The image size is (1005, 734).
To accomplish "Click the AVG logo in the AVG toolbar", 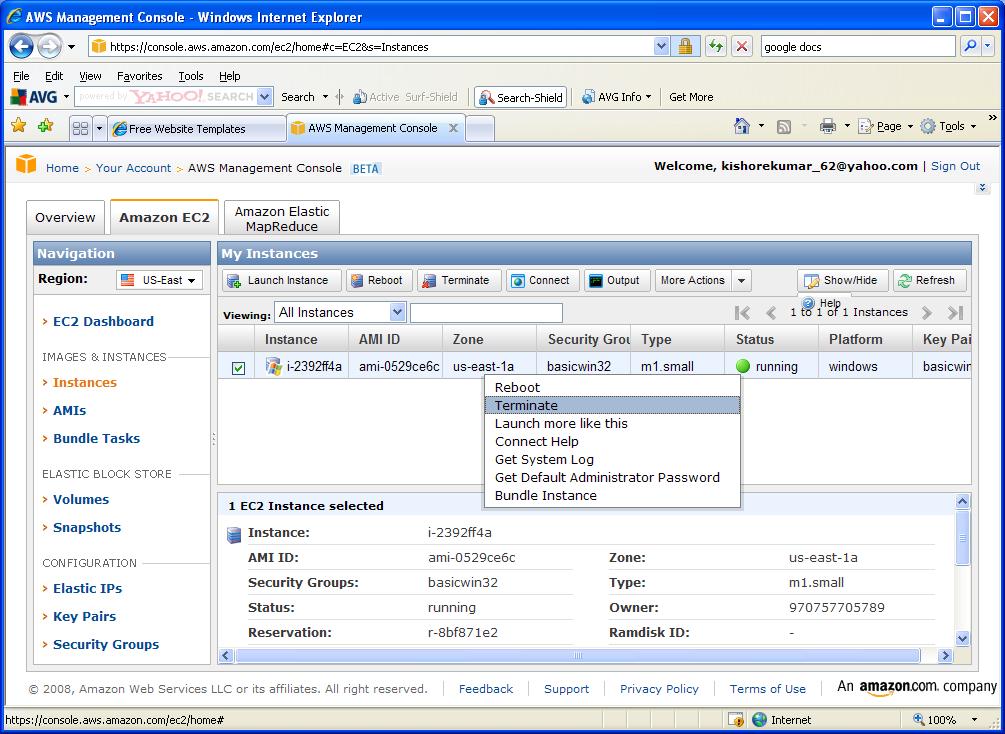I will [x=35, y=97].
